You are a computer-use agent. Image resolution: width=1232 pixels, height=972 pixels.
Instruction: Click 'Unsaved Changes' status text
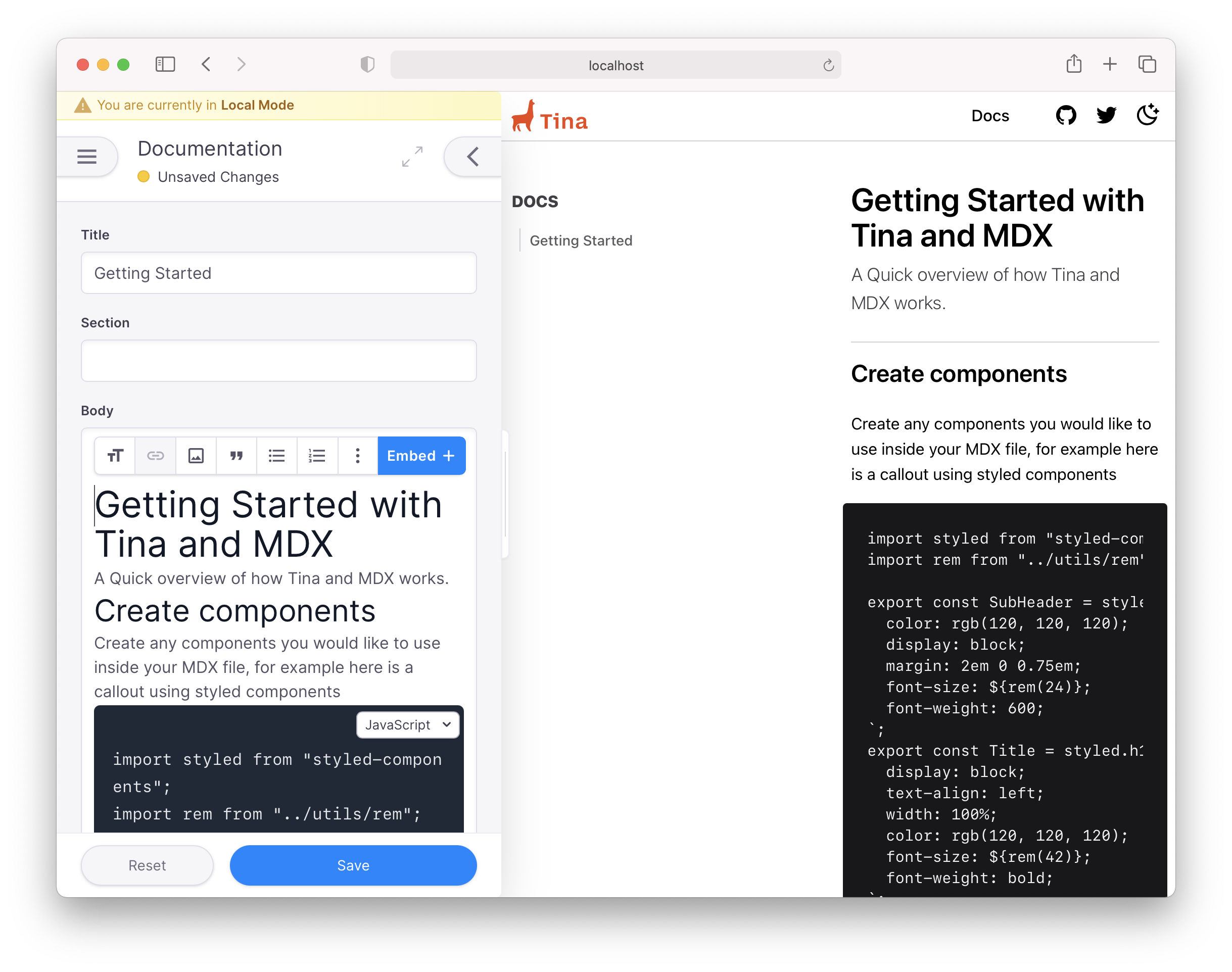tap(218, 177)
